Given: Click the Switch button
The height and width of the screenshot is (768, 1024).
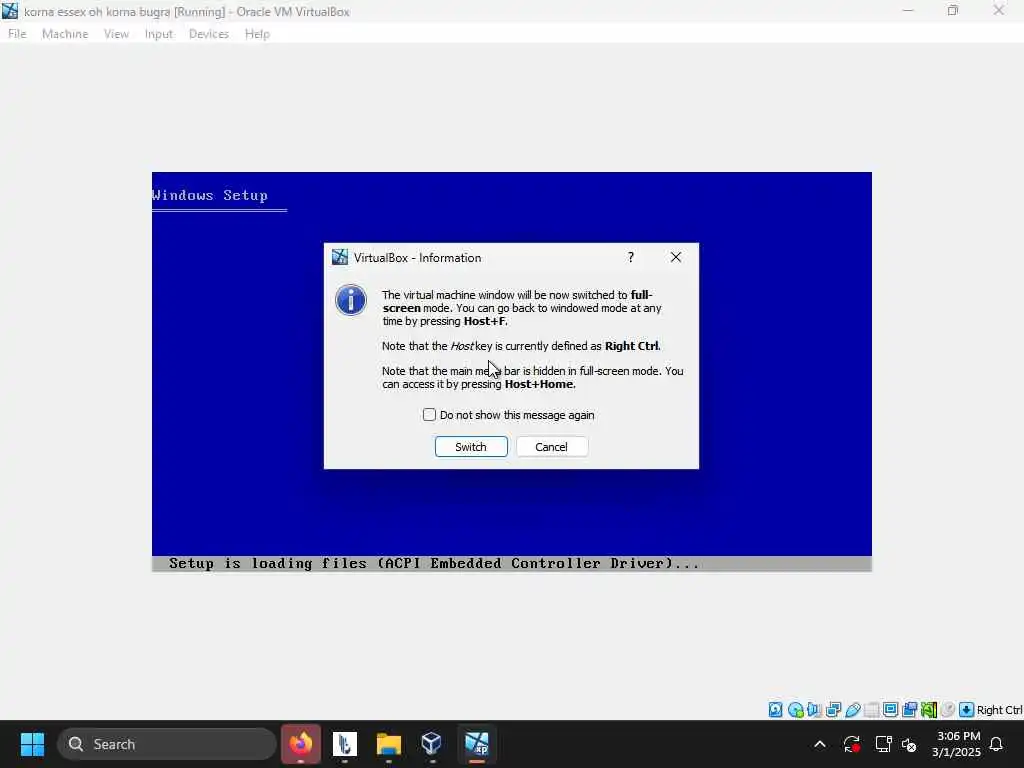Looking at the screenshot, I should click(x=471, y=447).
